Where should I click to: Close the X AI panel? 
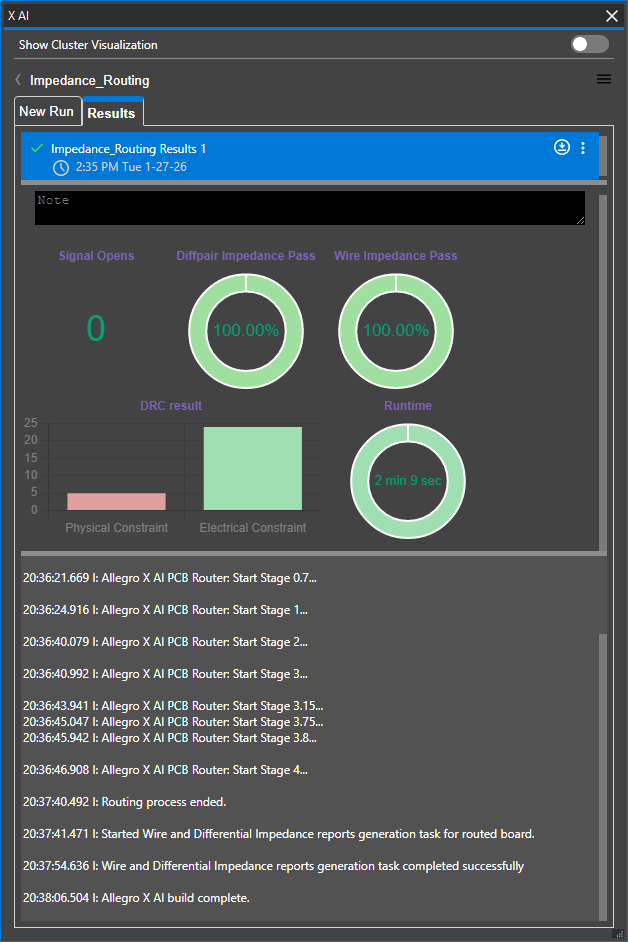[x=612, y=16]
